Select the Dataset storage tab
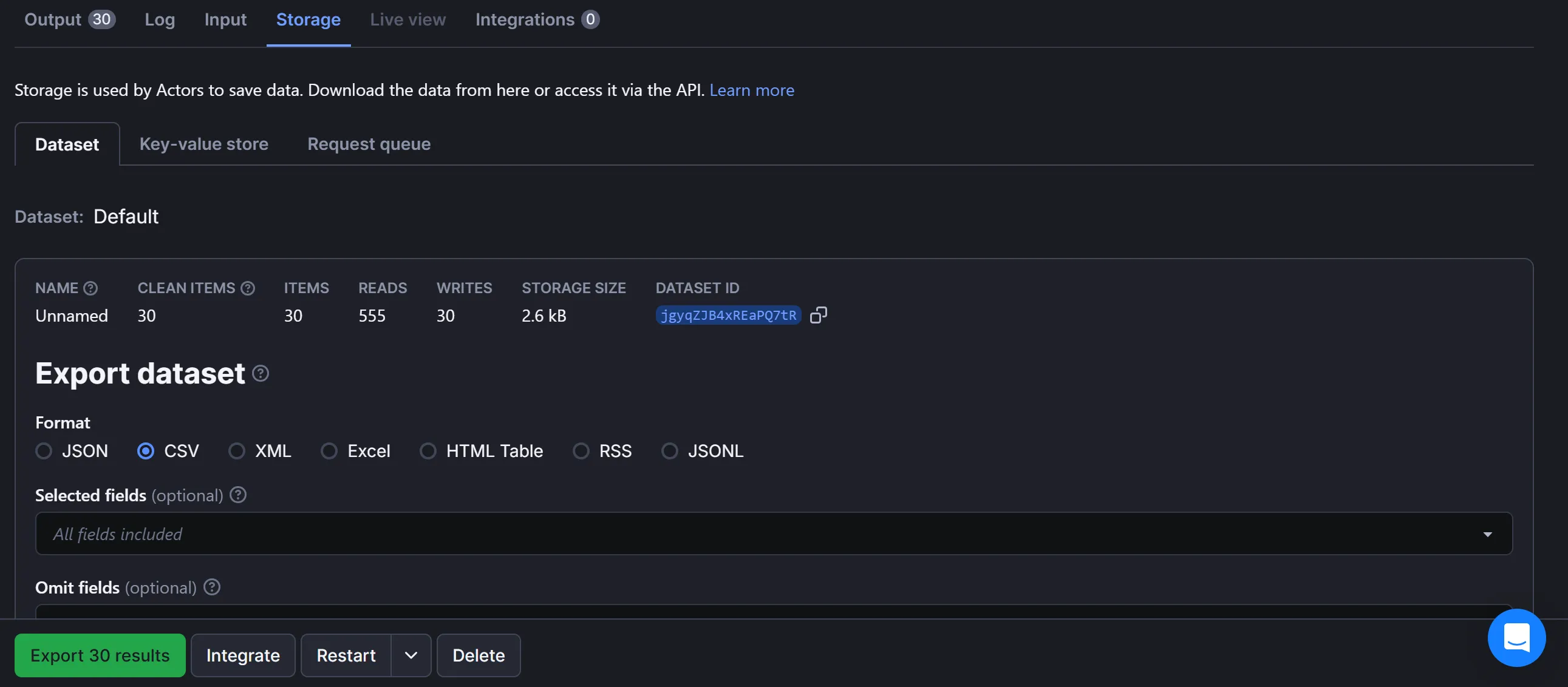1568x687 pixels. click(67, 144)
